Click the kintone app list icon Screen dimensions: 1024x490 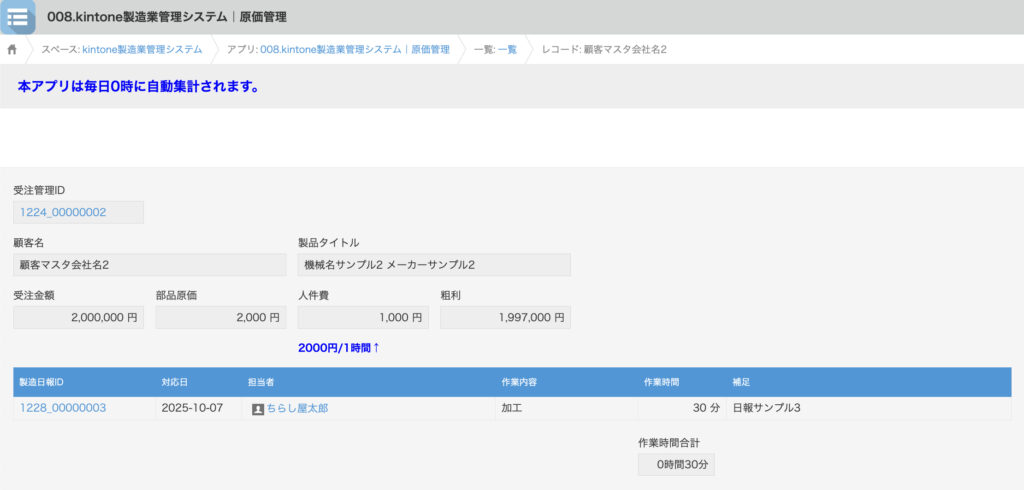coord(17,17)
